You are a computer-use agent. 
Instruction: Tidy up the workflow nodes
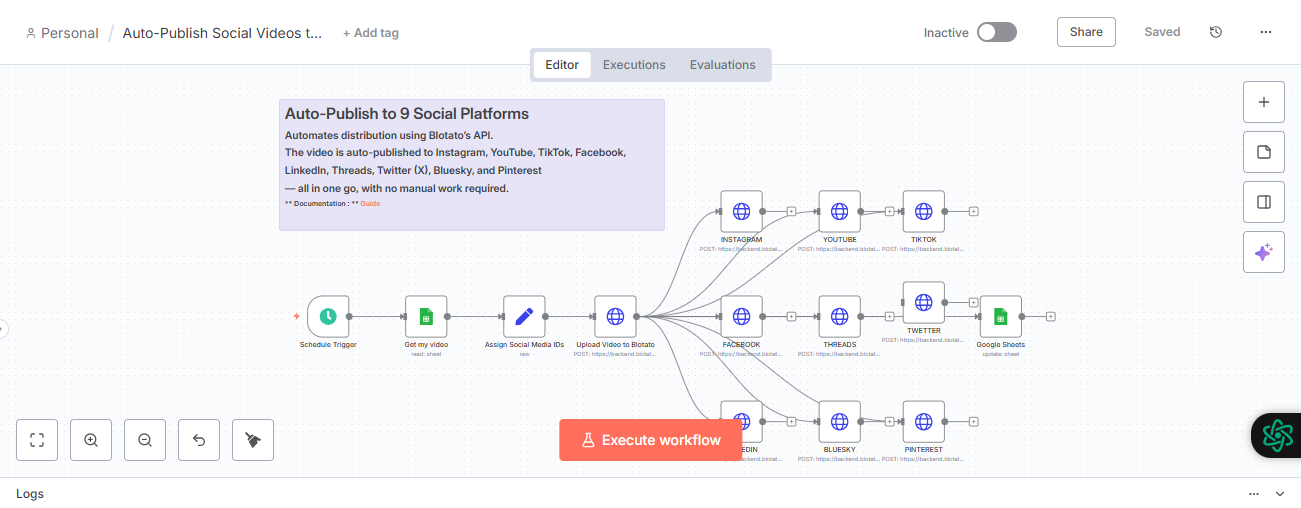click(253, 440)
